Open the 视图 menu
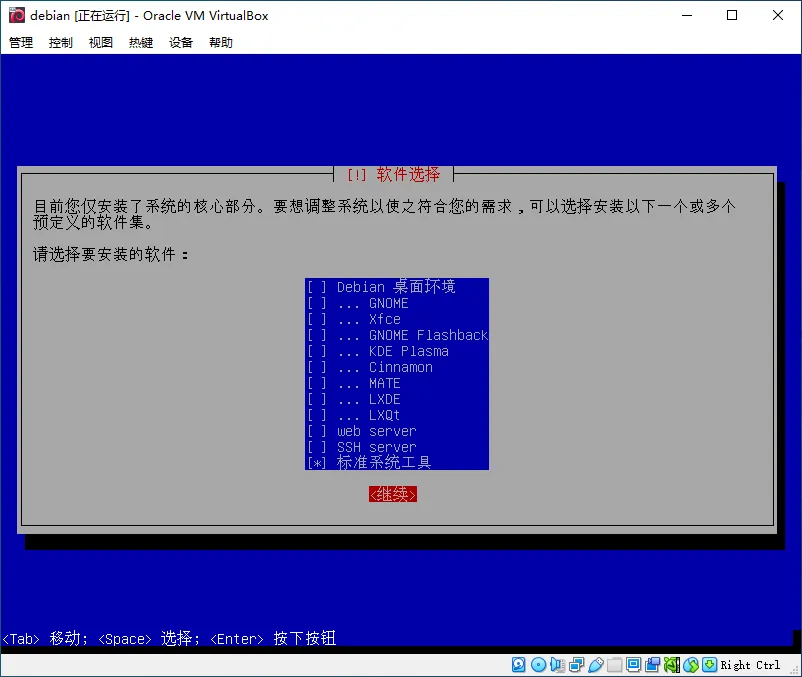 pos(101,42)
